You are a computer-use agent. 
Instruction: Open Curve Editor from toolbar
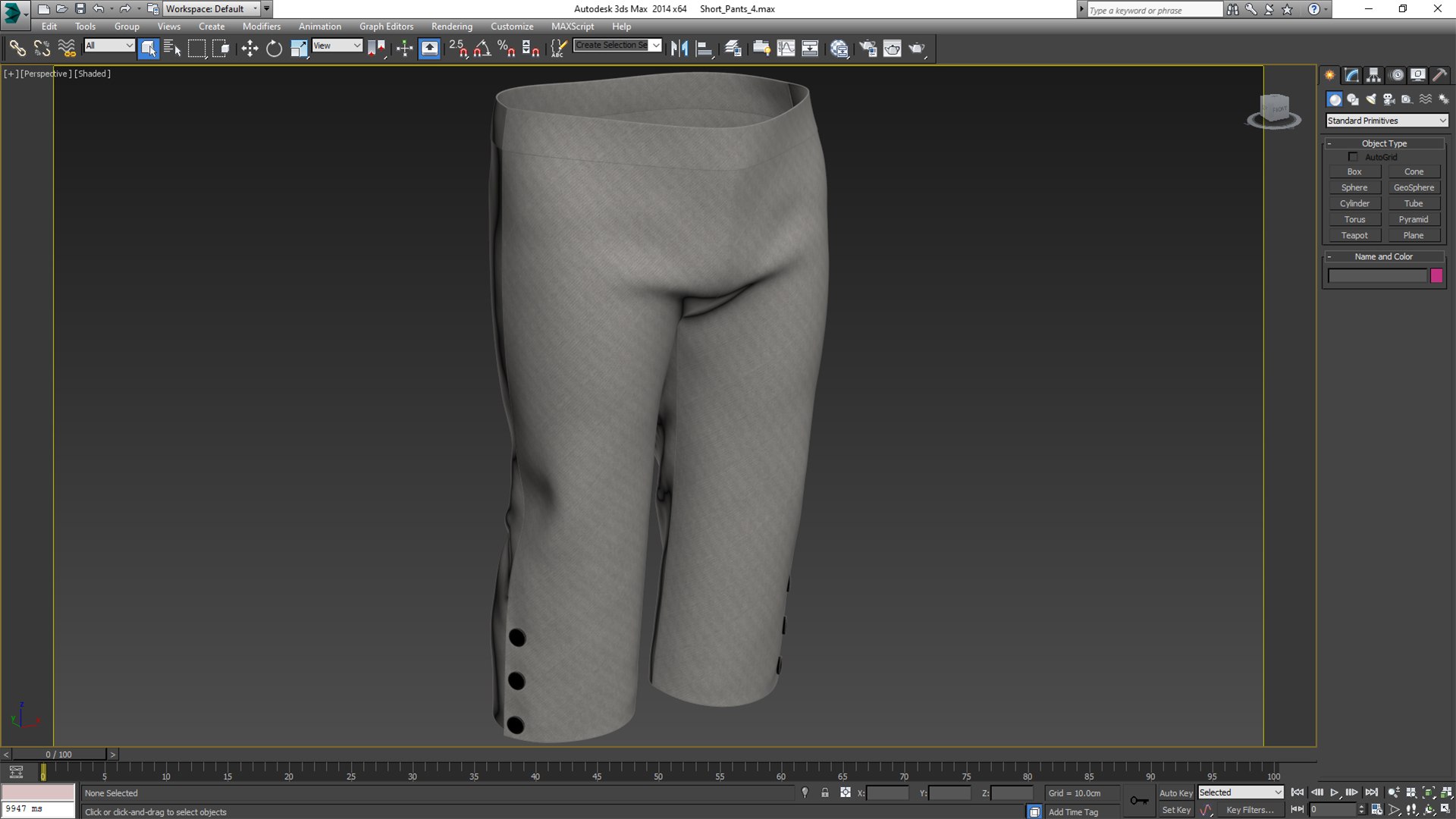[x=786, y=49]
